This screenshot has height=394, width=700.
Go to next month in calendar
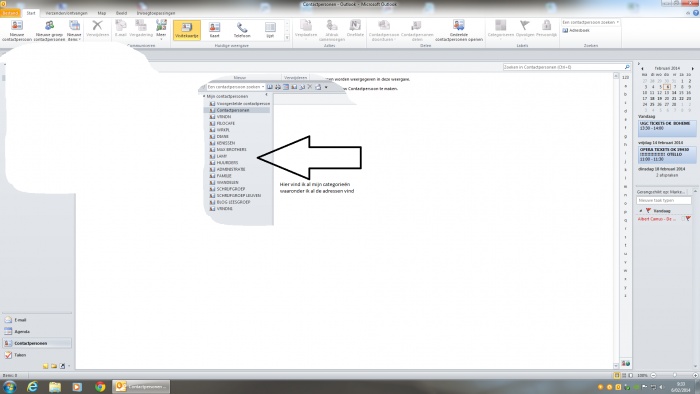click(x=692, y=68)
